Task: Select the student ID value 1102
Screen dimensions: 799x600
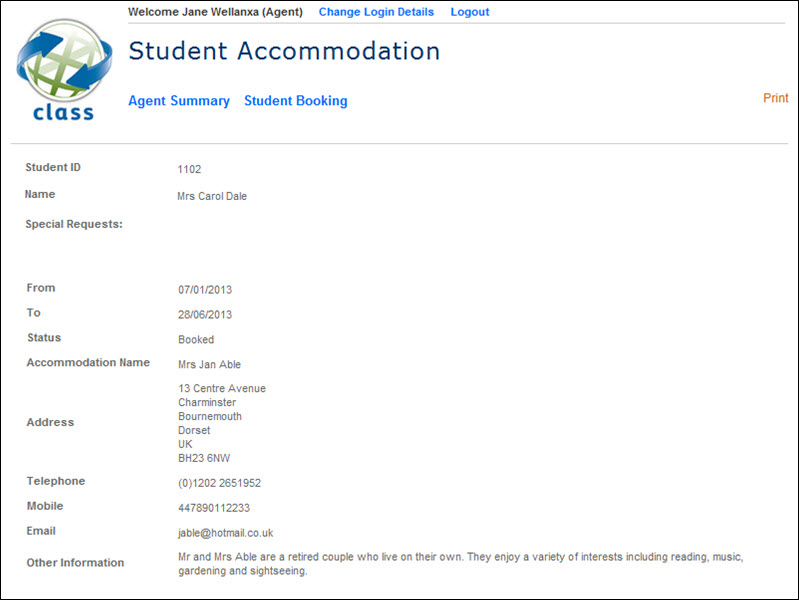Action: 189,169
